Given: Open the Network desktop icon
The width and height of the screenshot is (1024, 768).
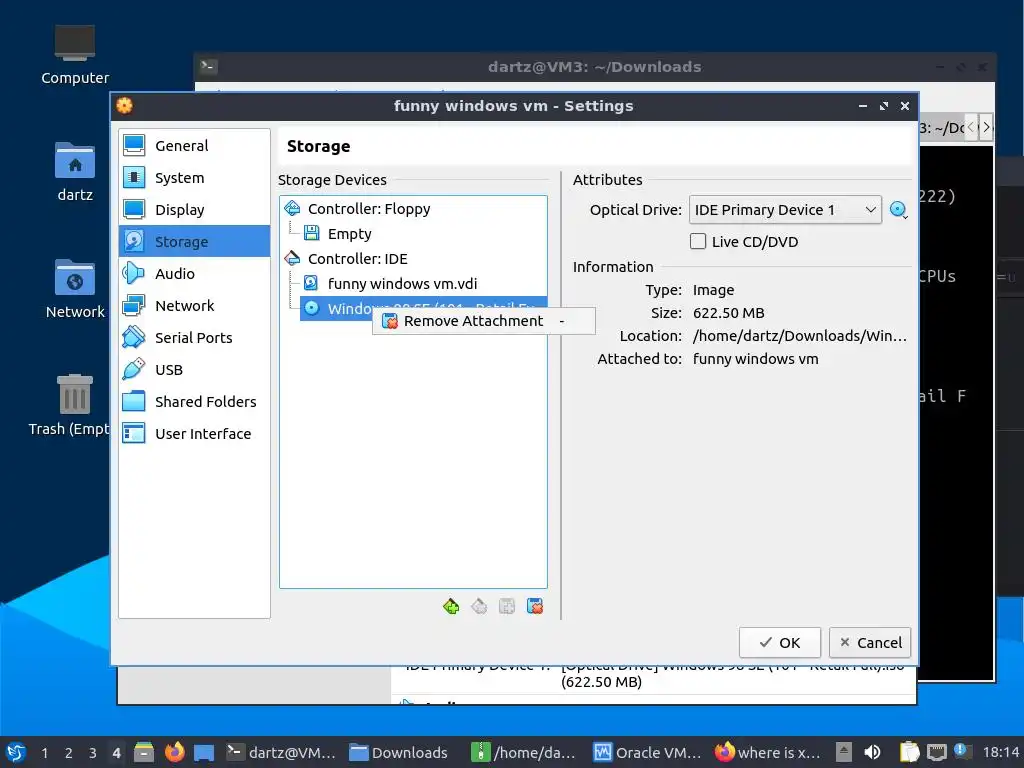Looking at the screenshot, I should [x=74, y=289].
